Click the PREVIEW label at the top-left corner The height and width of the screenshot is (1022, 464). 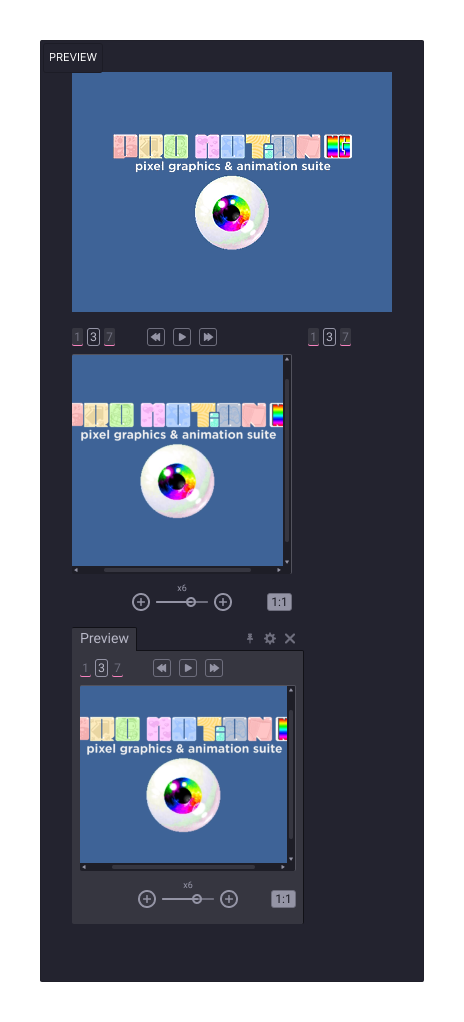73,57
